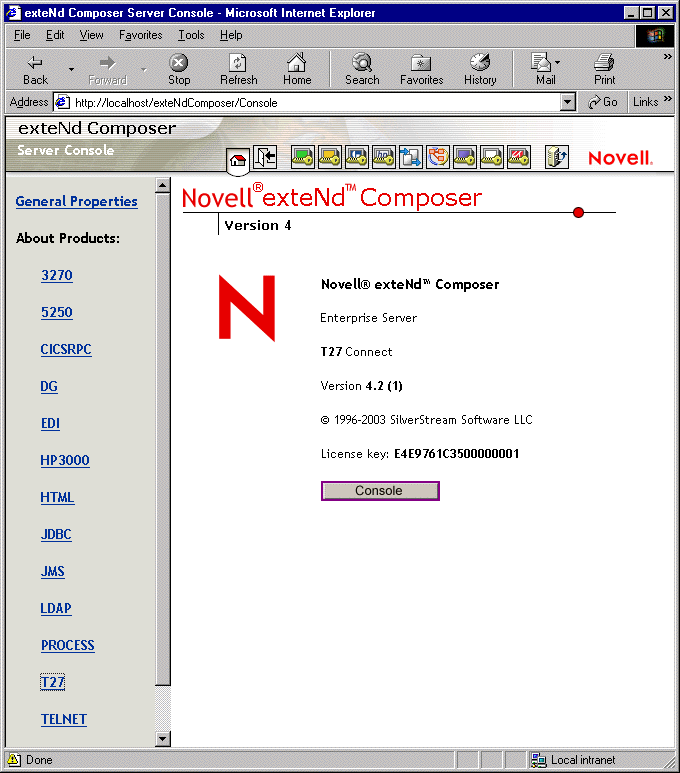This screenshot has height=773, width=680.
Task: Open the 3270 product link
Action: tap(57, 275)
